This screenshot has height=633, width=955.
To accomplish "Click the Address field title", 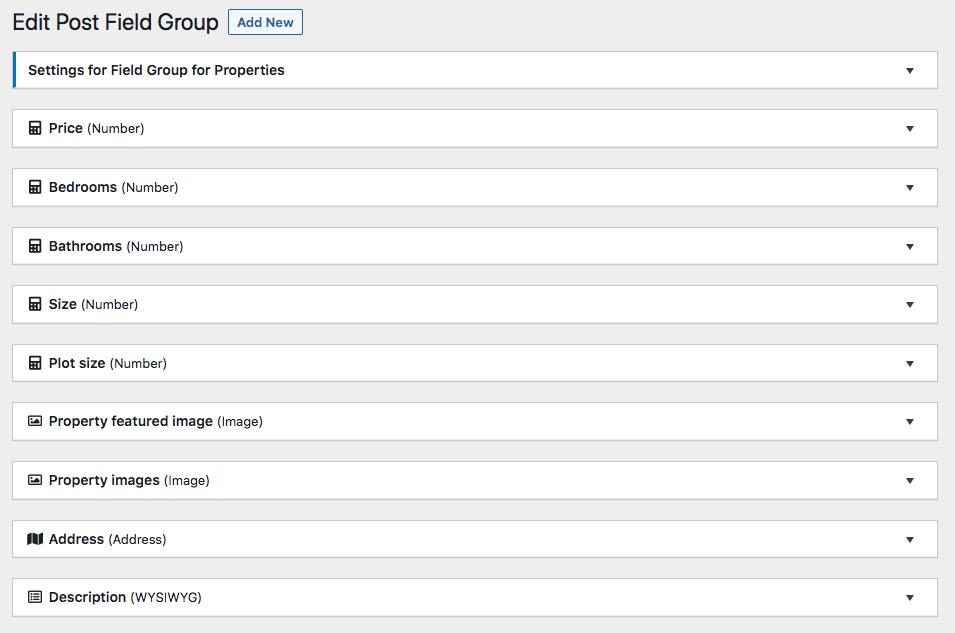I will click(76, 539).
